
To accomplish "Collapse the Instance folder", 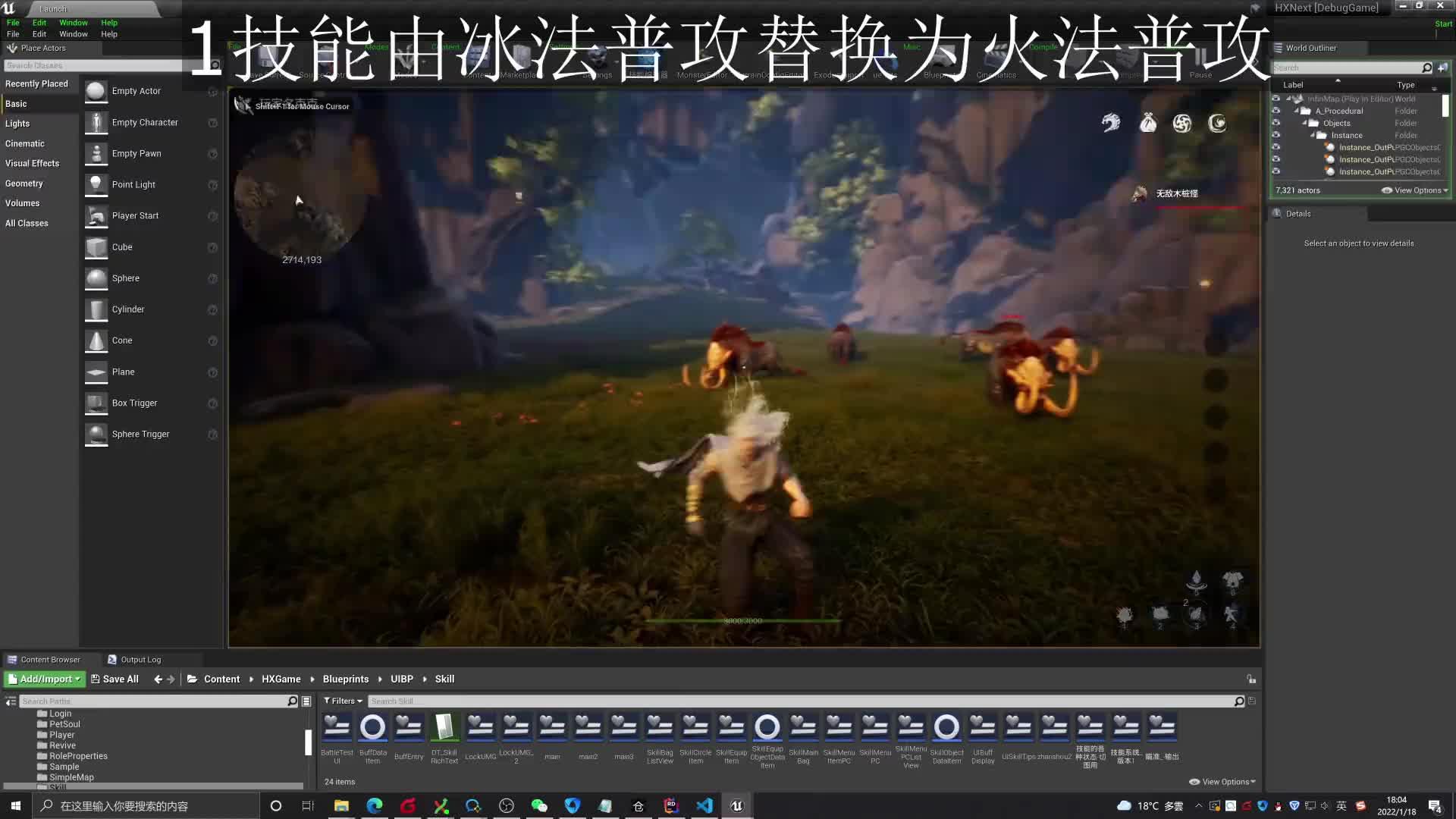I will pos(1312,135).
